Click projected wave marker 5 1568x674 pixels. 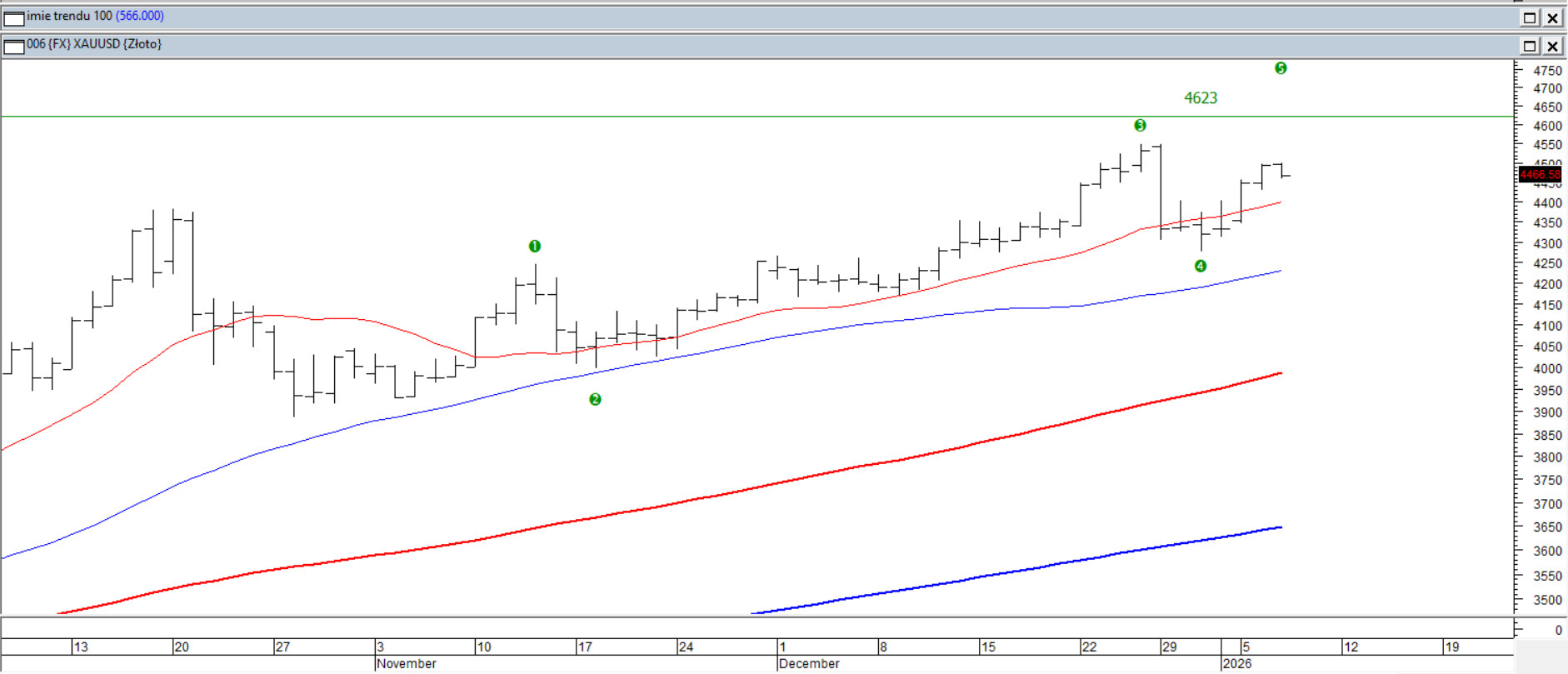click(x=1281, y=68)
